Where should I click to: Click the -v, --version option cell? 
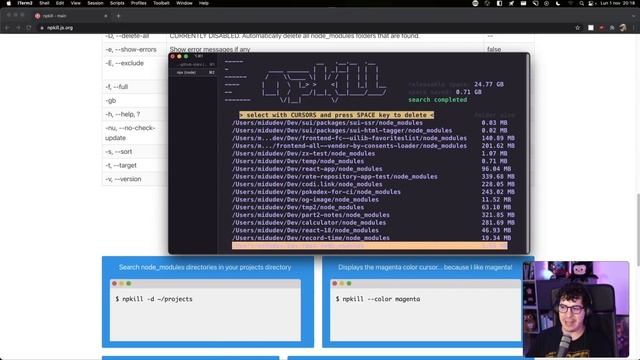click(x=134, y=179)
